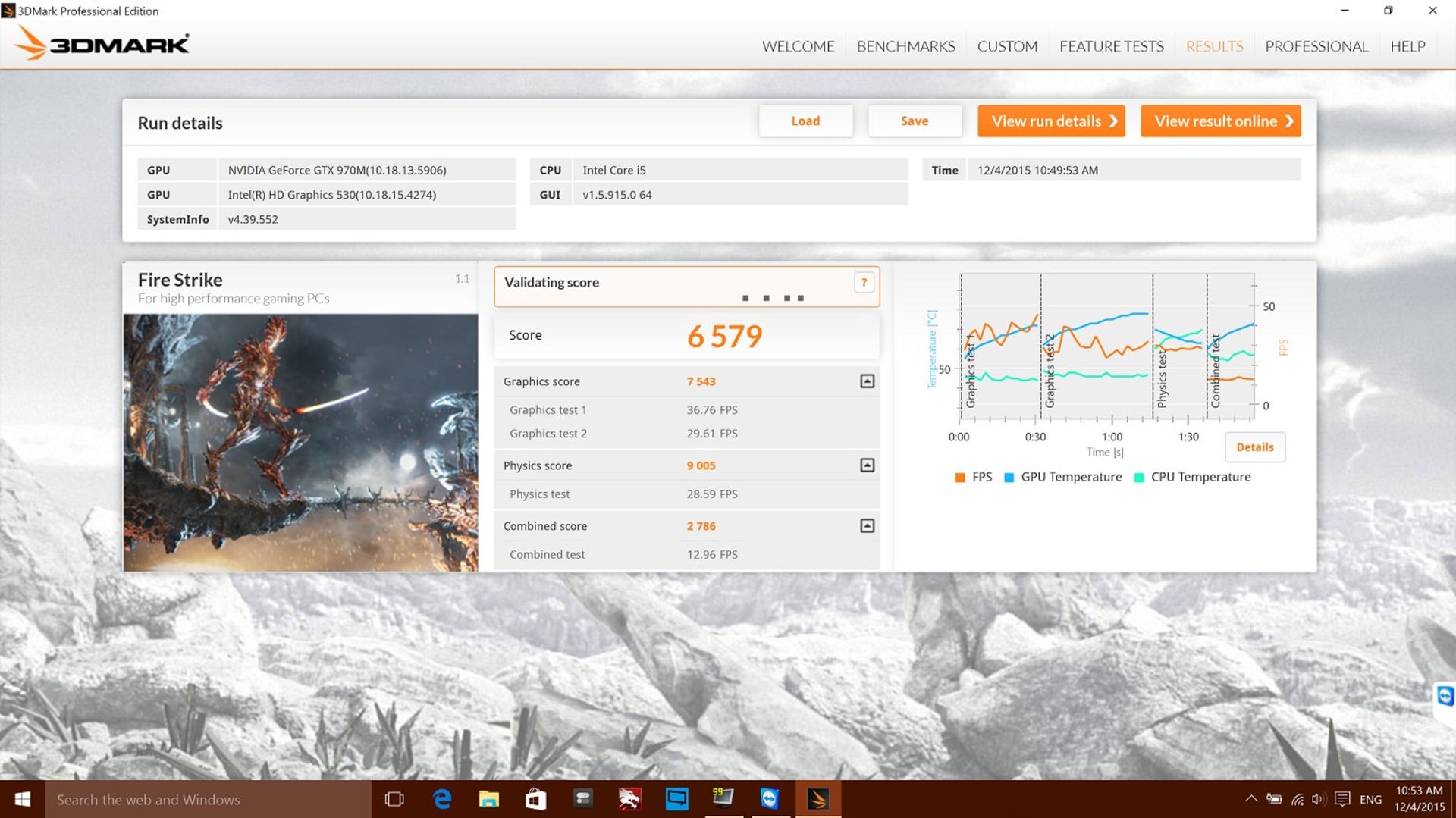Click Graphics test 1 36.76 FPS row
This screenshot has height=818, width=1456.
686,410
